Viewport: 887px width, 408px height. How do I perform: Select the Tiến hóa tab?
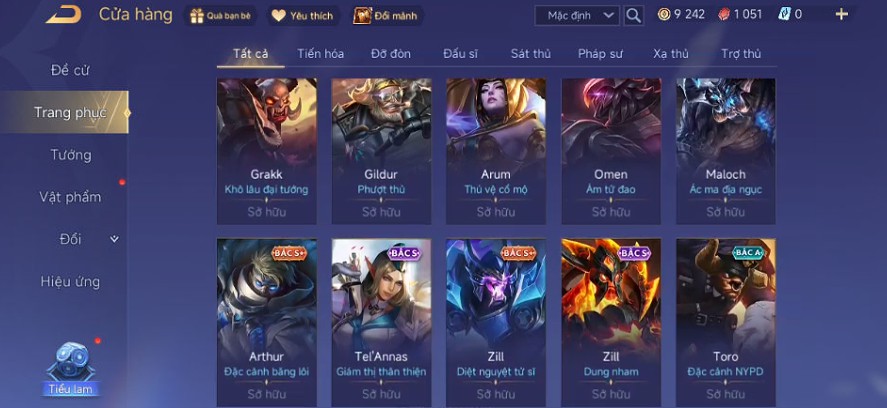[321, 54]
